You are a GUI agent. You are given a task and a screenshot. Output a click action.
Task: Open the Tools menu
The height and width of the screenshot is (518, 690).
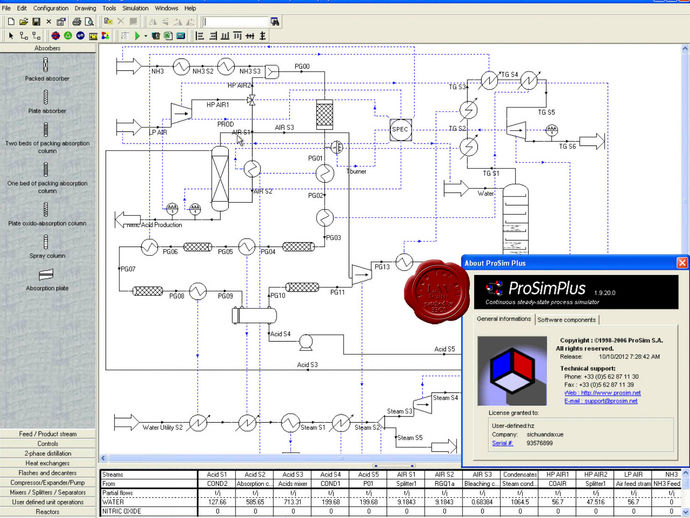click(109, 8)
